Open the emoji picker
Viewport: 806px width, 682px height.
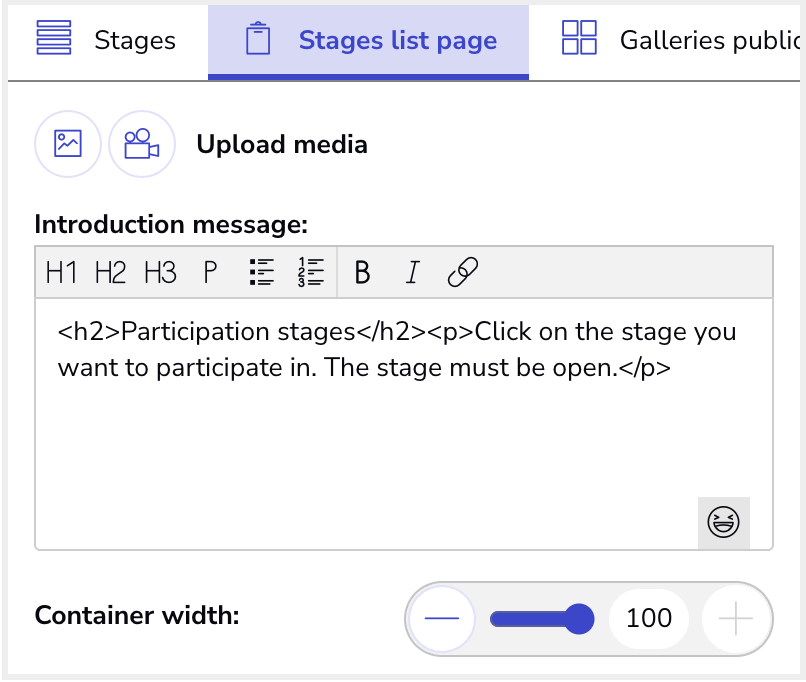coord(723,523)
